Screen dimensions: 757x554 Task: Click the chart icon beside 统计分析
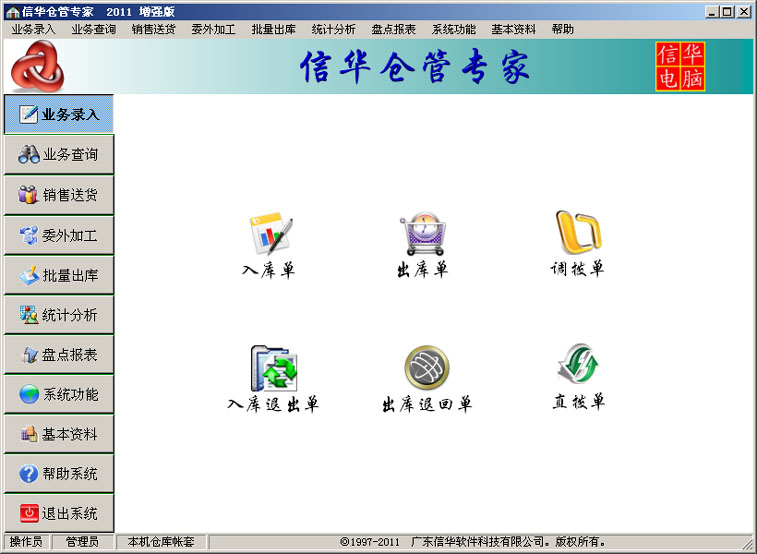click(x=29, y=315)
